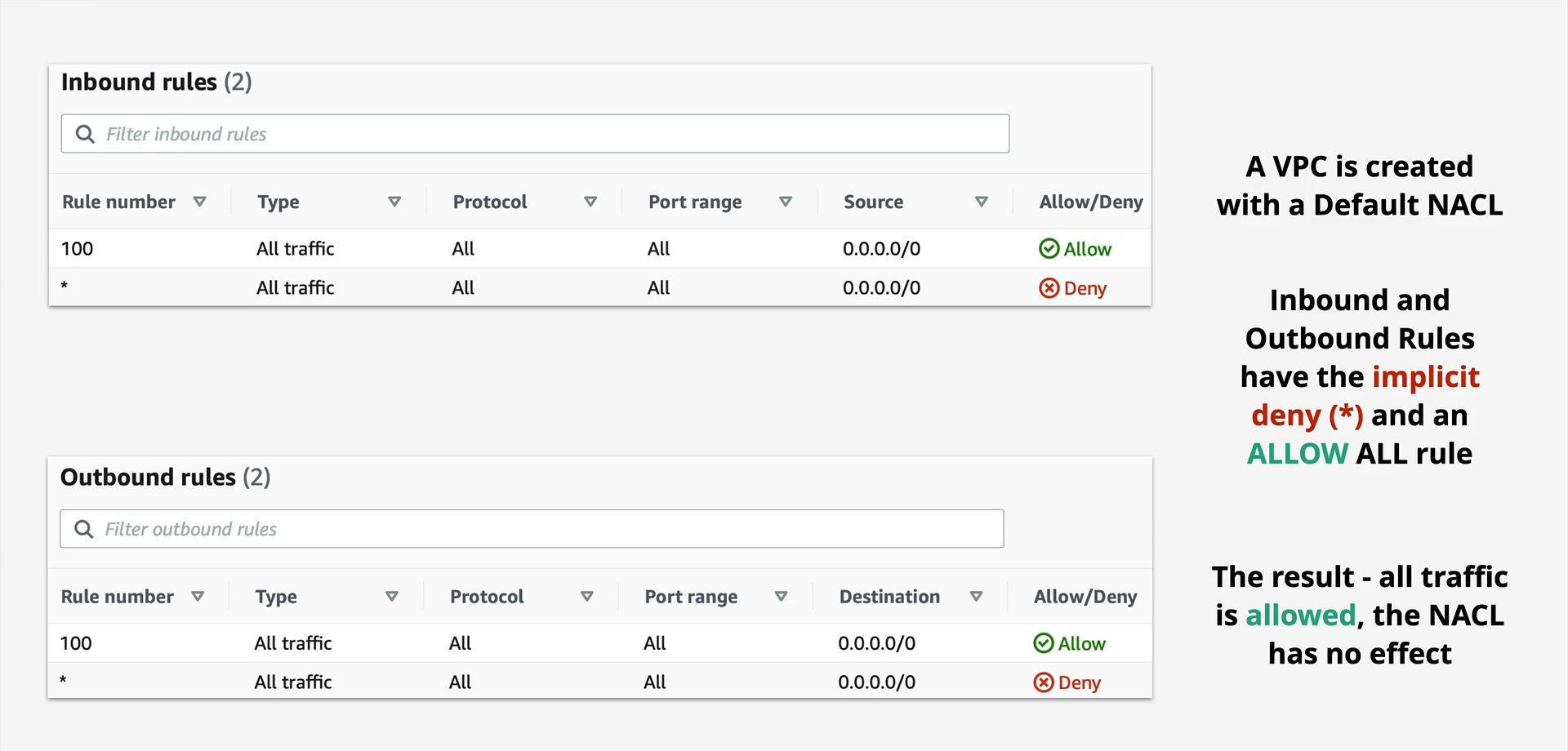This screenshot has width=1568, height=751.
Task: Open the Port range sort dropdown in outbound rules
Action: click(x=782, y=596)
